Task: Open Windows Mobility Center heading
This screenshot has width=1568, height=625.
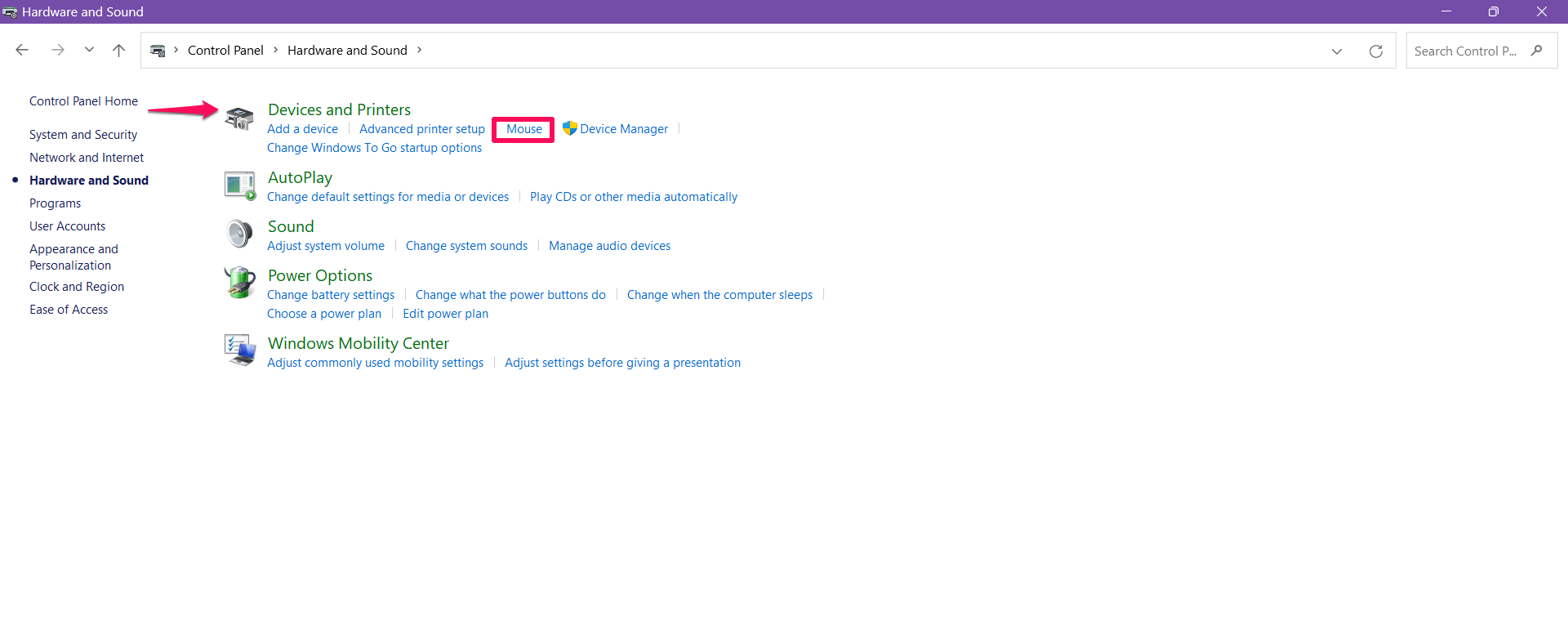Action: (x=359, y=343)
